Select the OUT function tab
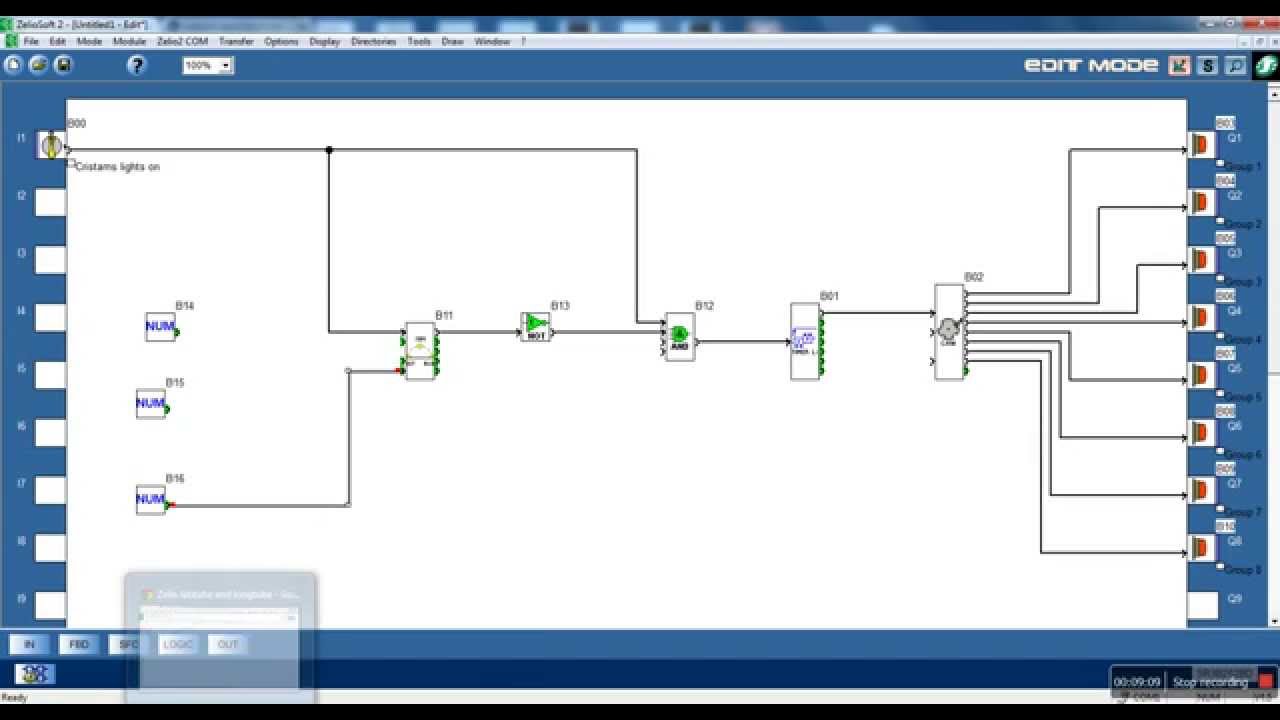The height and width of the screenshot is (720, 1280). 228,644
